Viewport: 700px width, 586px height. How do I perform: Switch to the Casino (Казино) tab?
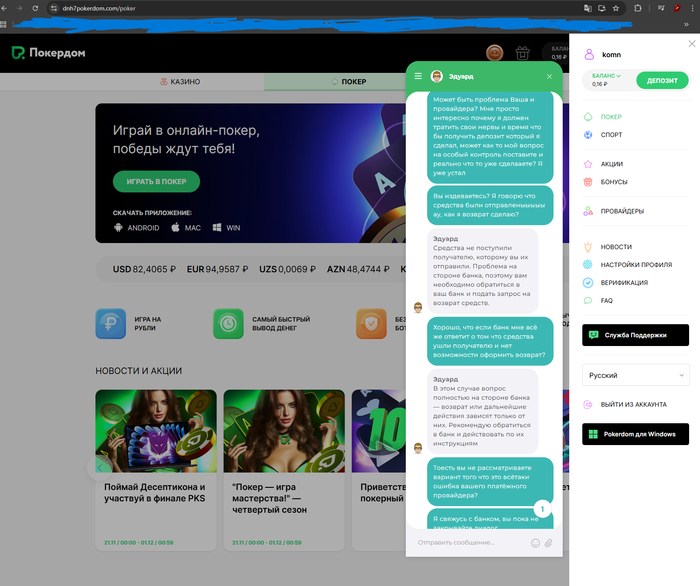[180, 82]
